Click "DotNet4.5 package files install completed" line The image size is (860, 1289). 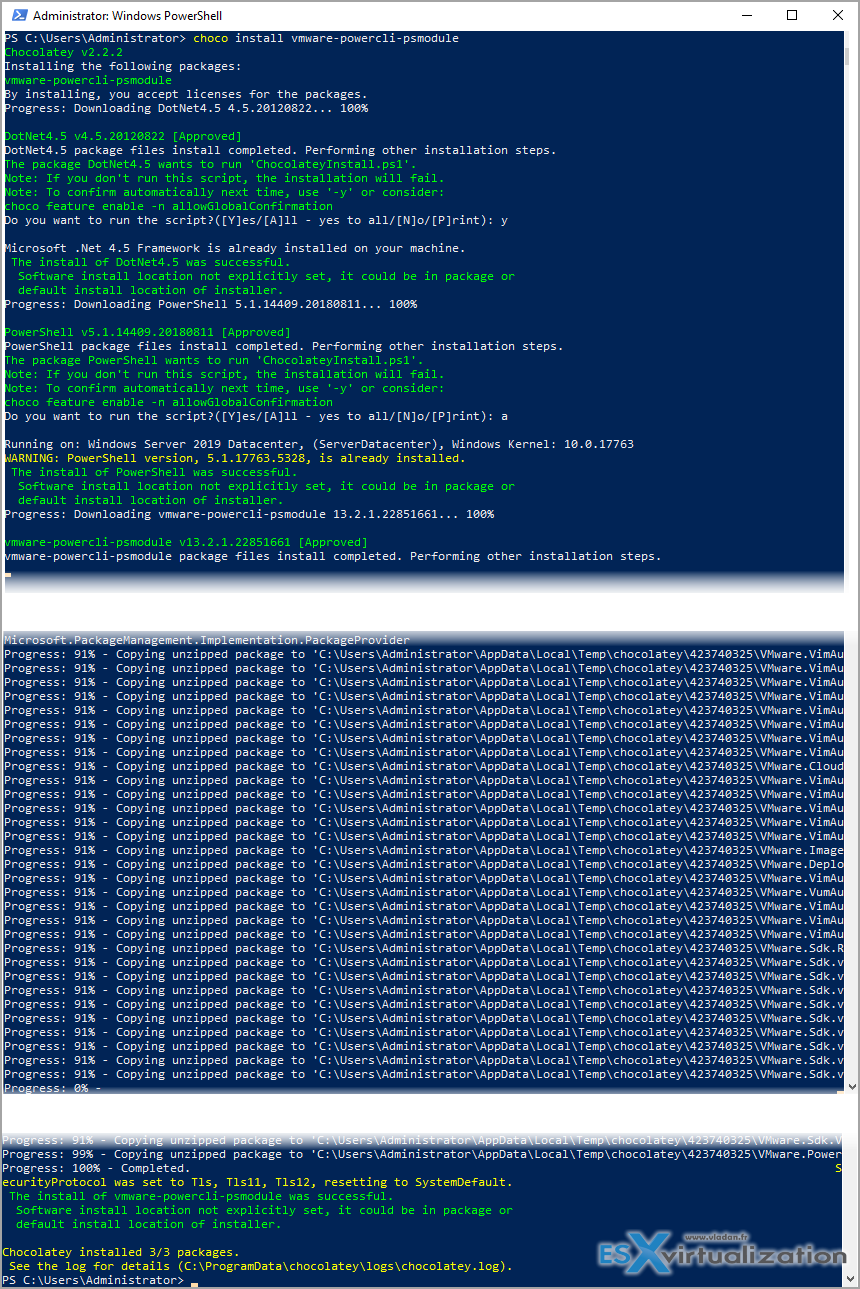click(x=281, y=150)
